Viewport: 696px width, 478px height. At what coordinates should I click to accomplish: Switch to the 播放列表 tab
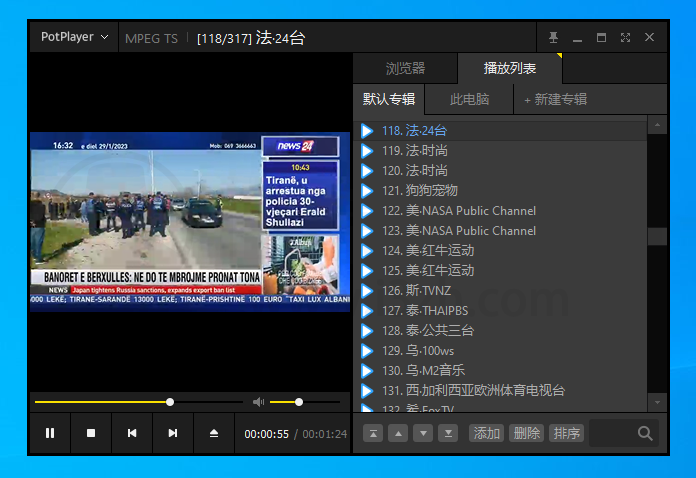[x=510, y=68]
